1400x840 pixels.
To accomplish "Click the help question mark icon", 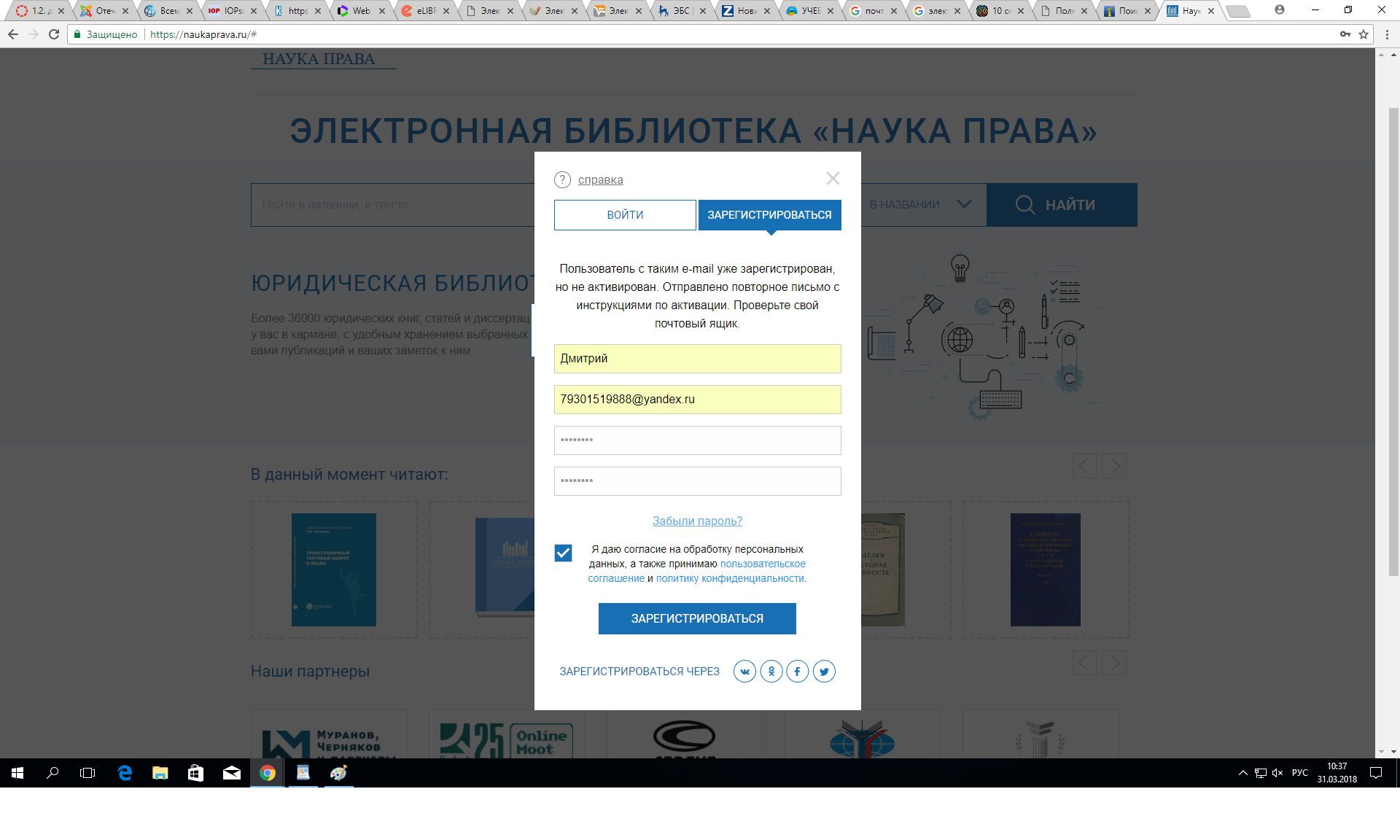I will [x=562, y=180].
